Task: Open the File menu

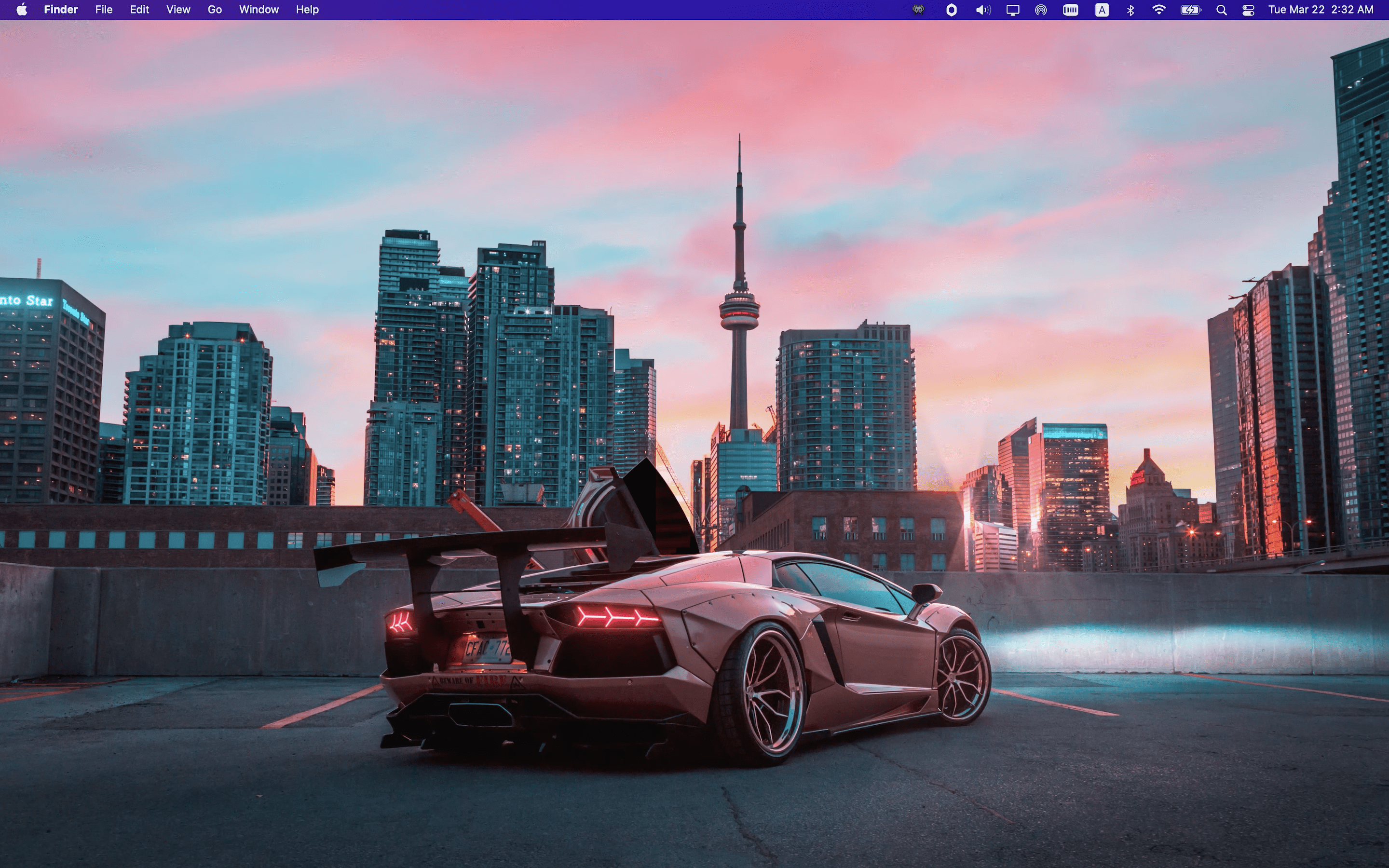Action: [103, 9]
